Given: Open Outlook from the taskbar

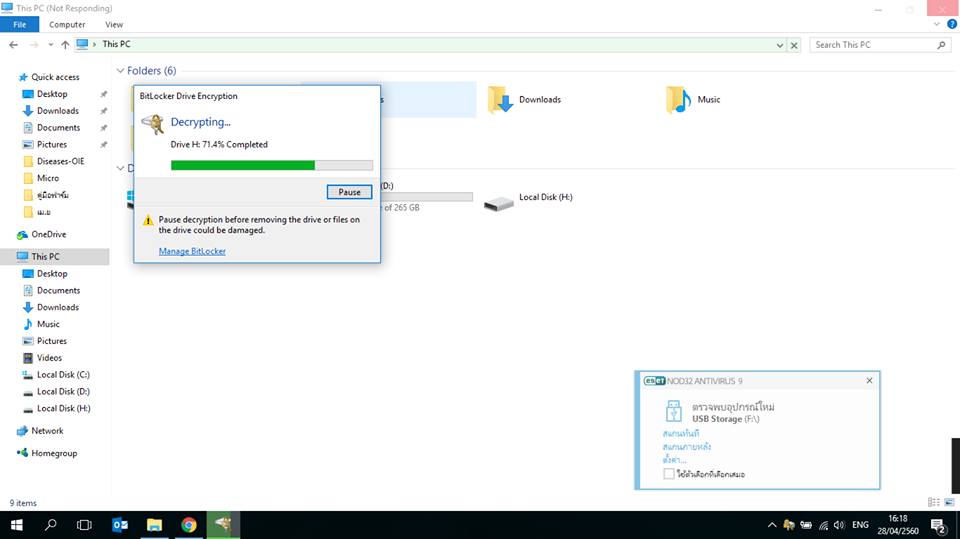Looking at the screenshot, I should pyautogui.click(x=120, y=525).
